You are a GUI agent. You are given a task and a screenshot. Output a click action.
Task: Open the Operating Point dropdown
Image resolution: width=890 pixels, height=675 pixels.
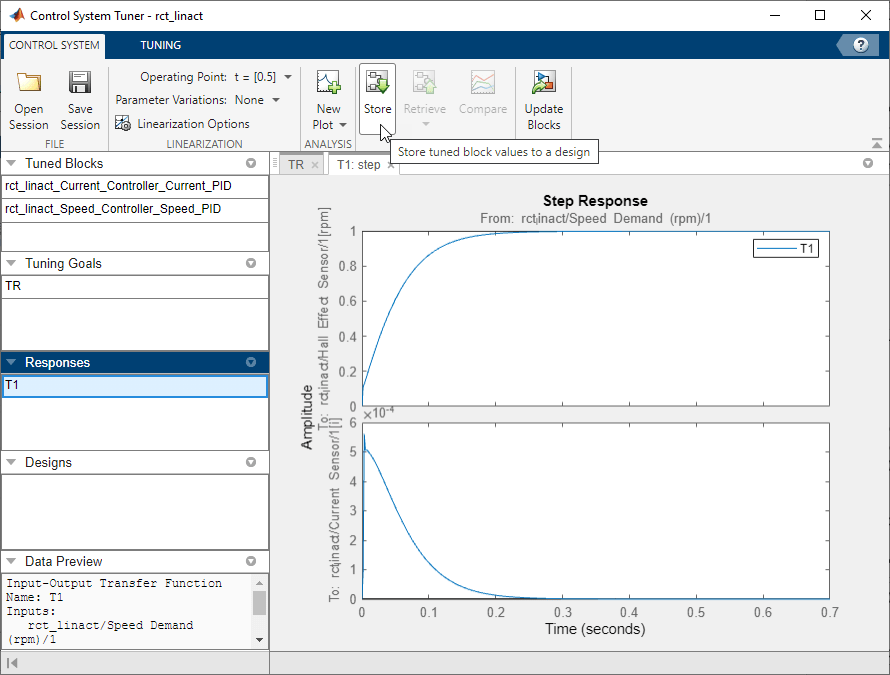point(288,77)
